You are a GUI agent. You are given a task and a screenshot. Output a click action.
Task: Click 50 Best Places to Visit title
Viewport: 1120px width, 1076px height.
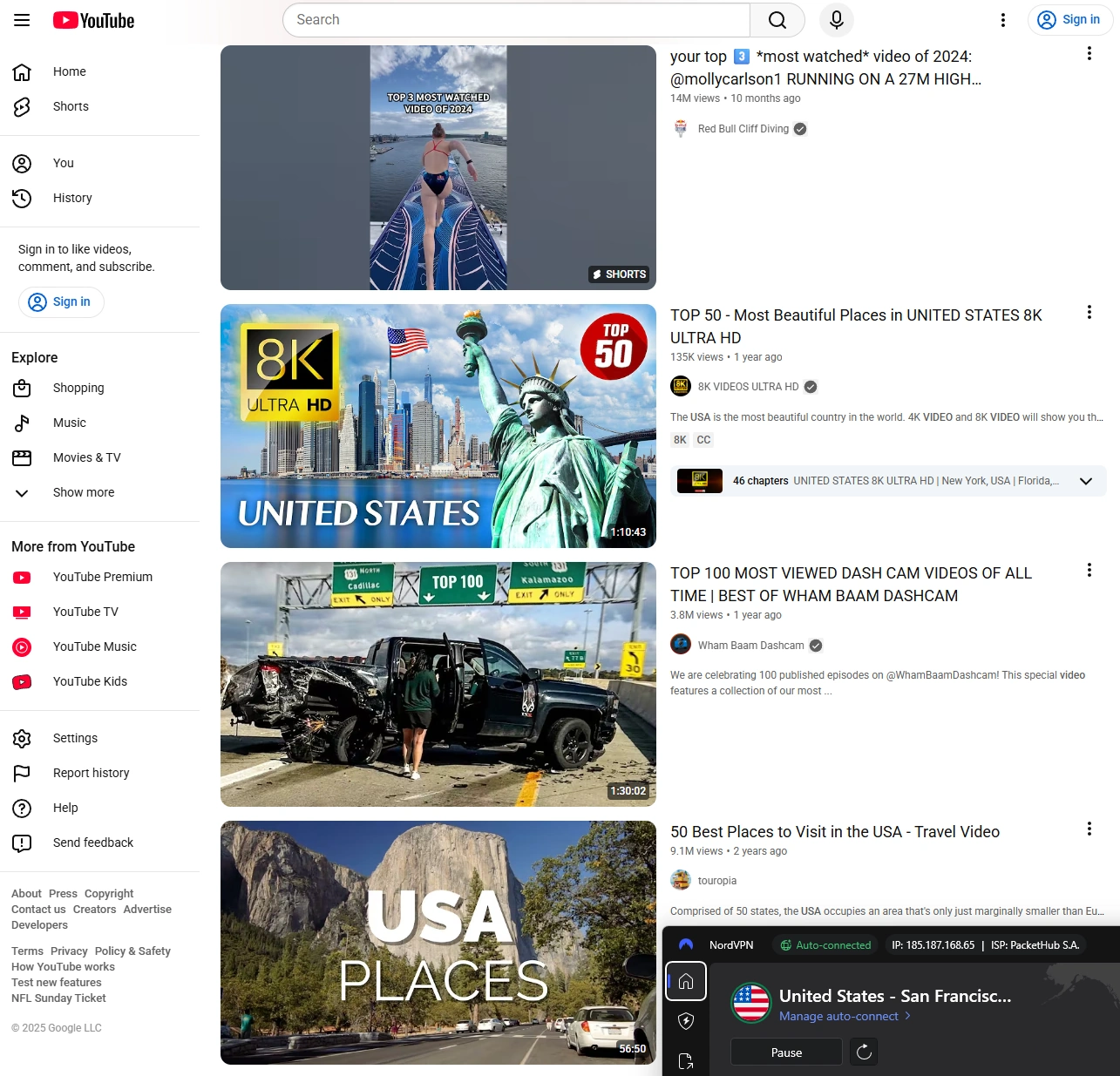[835, 832]
